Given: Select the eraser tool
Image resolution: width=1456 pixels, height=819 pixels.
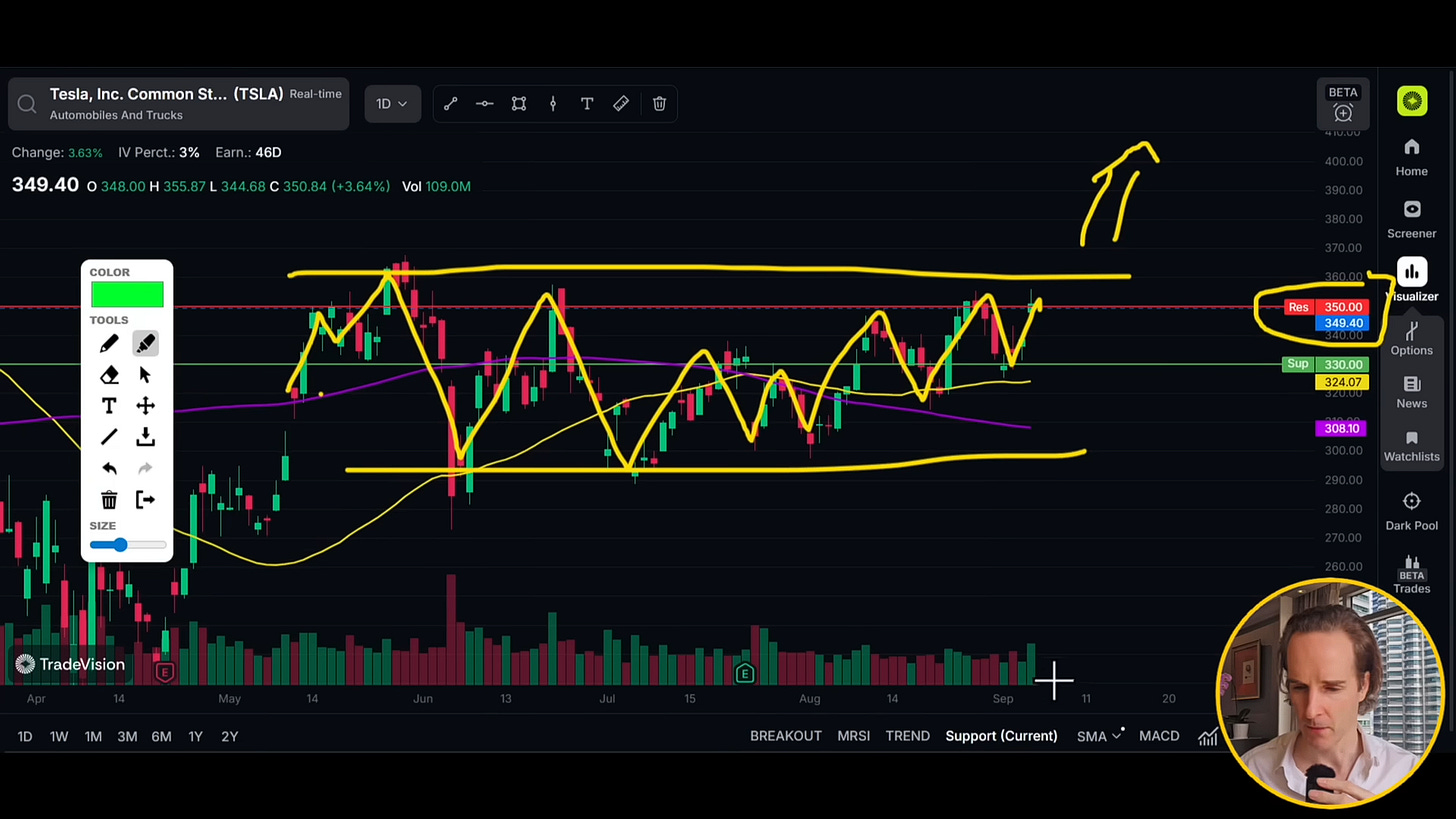Looking at the screenshot, I should (109, 375).
